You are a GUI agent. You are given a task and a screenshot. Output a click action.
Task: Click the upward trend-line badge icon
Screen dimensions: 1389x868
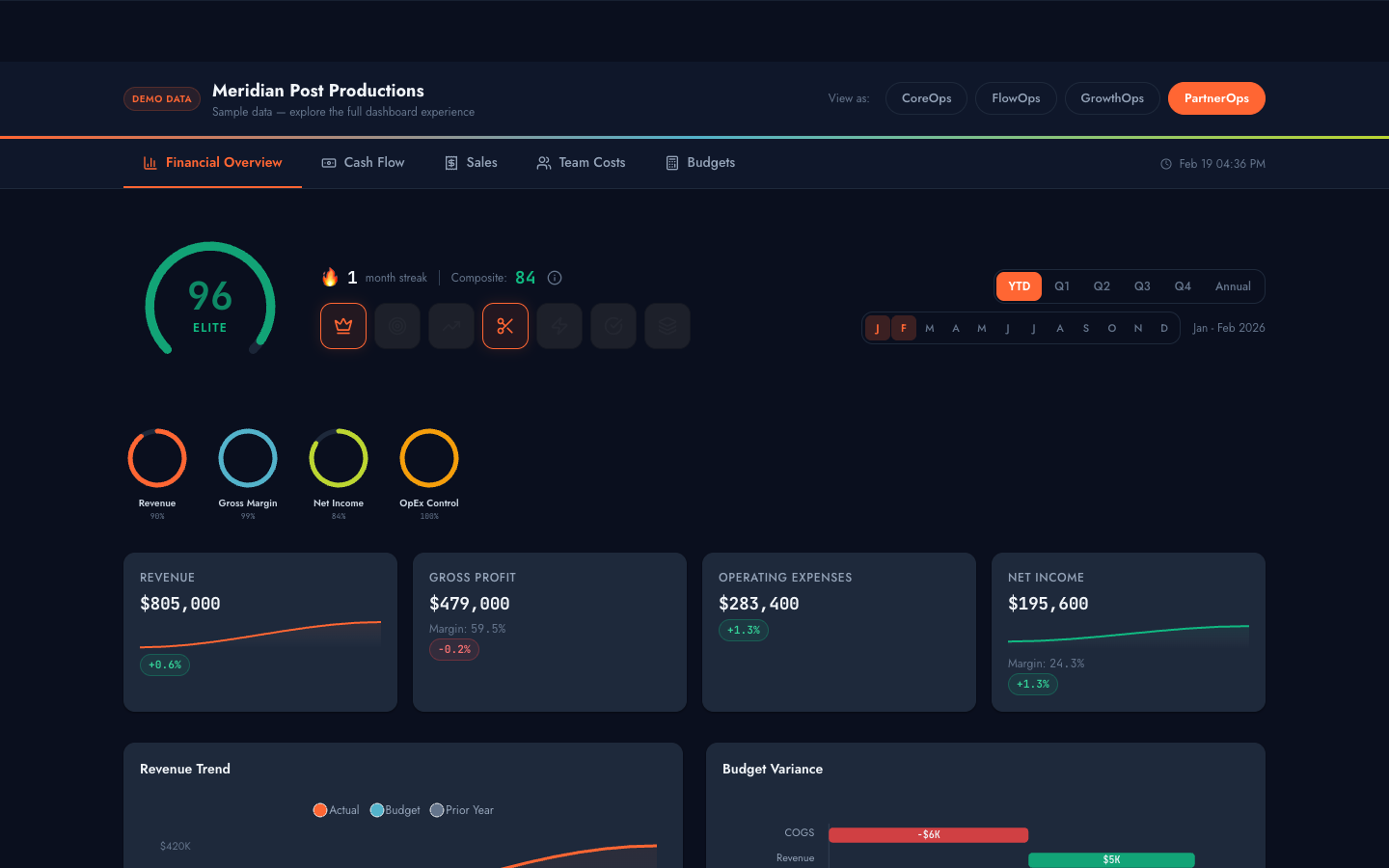[451, 326]
